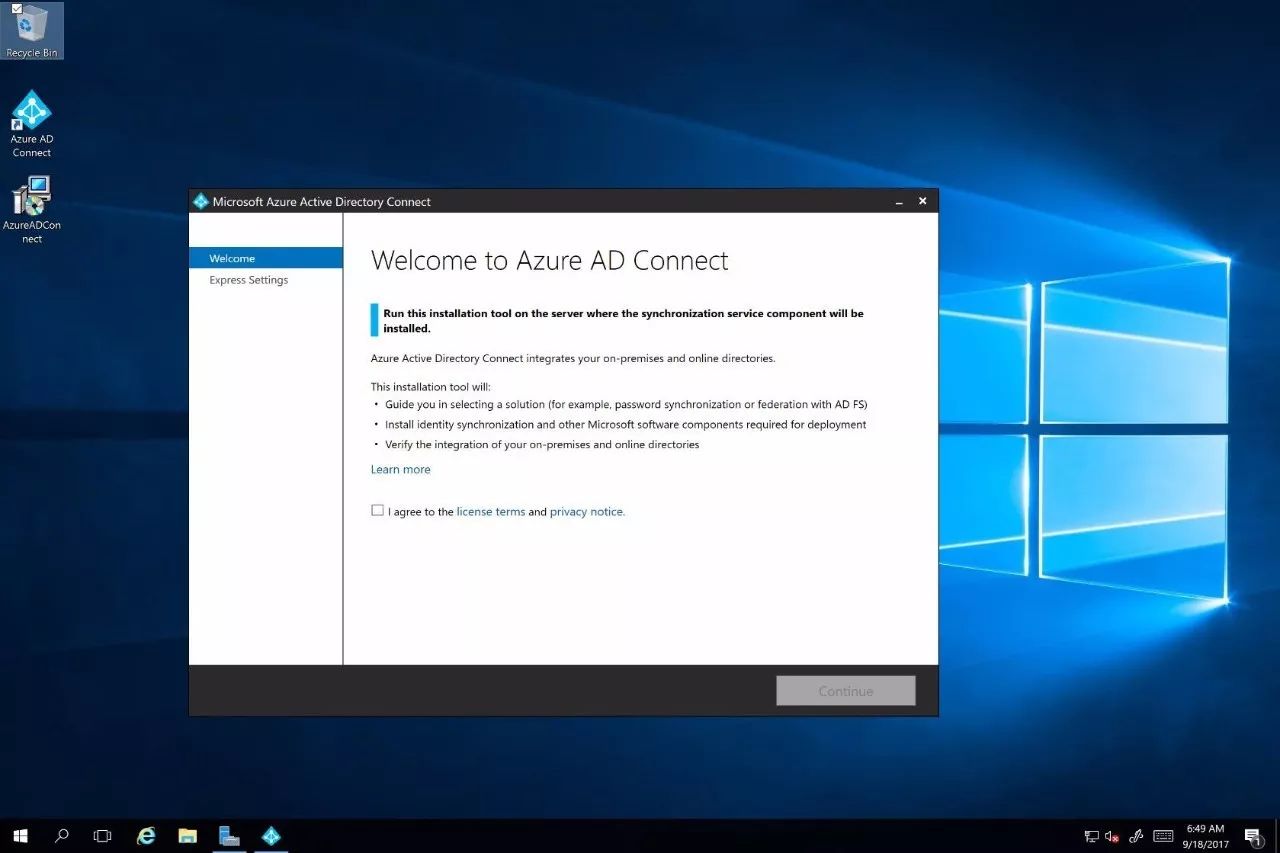Open the license terms link
1280x853 pixels.
491,511
